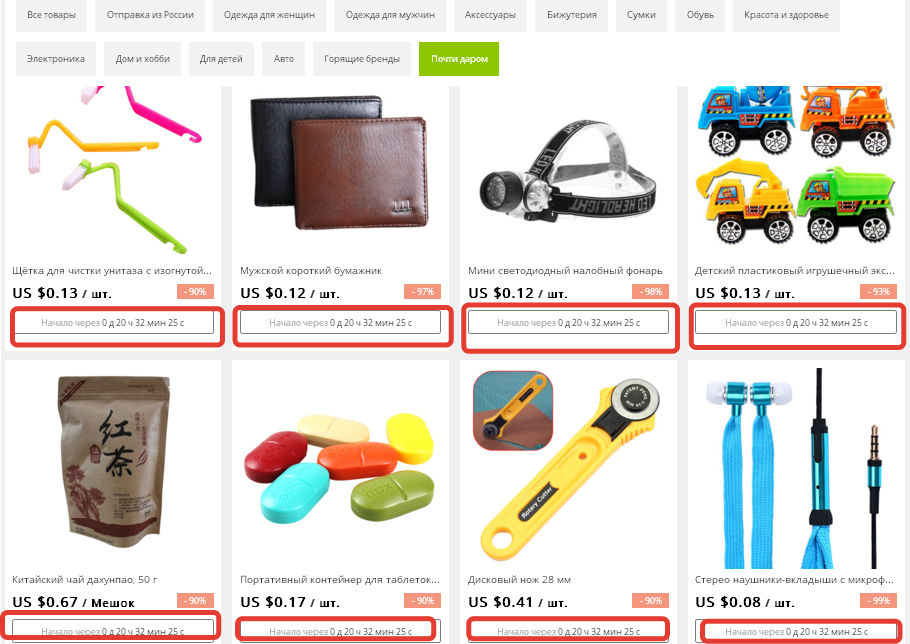
Task: Click the countdown button under toy trucks
Action: click(x=796, y=323)
